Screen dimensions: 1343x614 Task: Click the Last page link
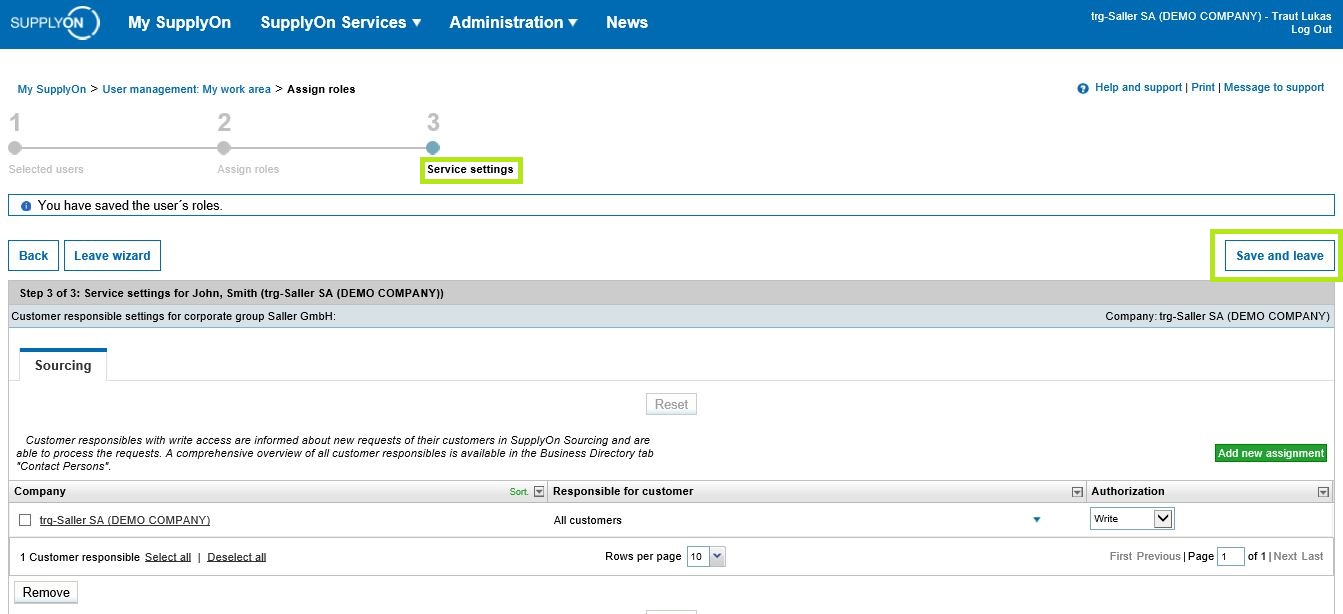[1312, 556]
